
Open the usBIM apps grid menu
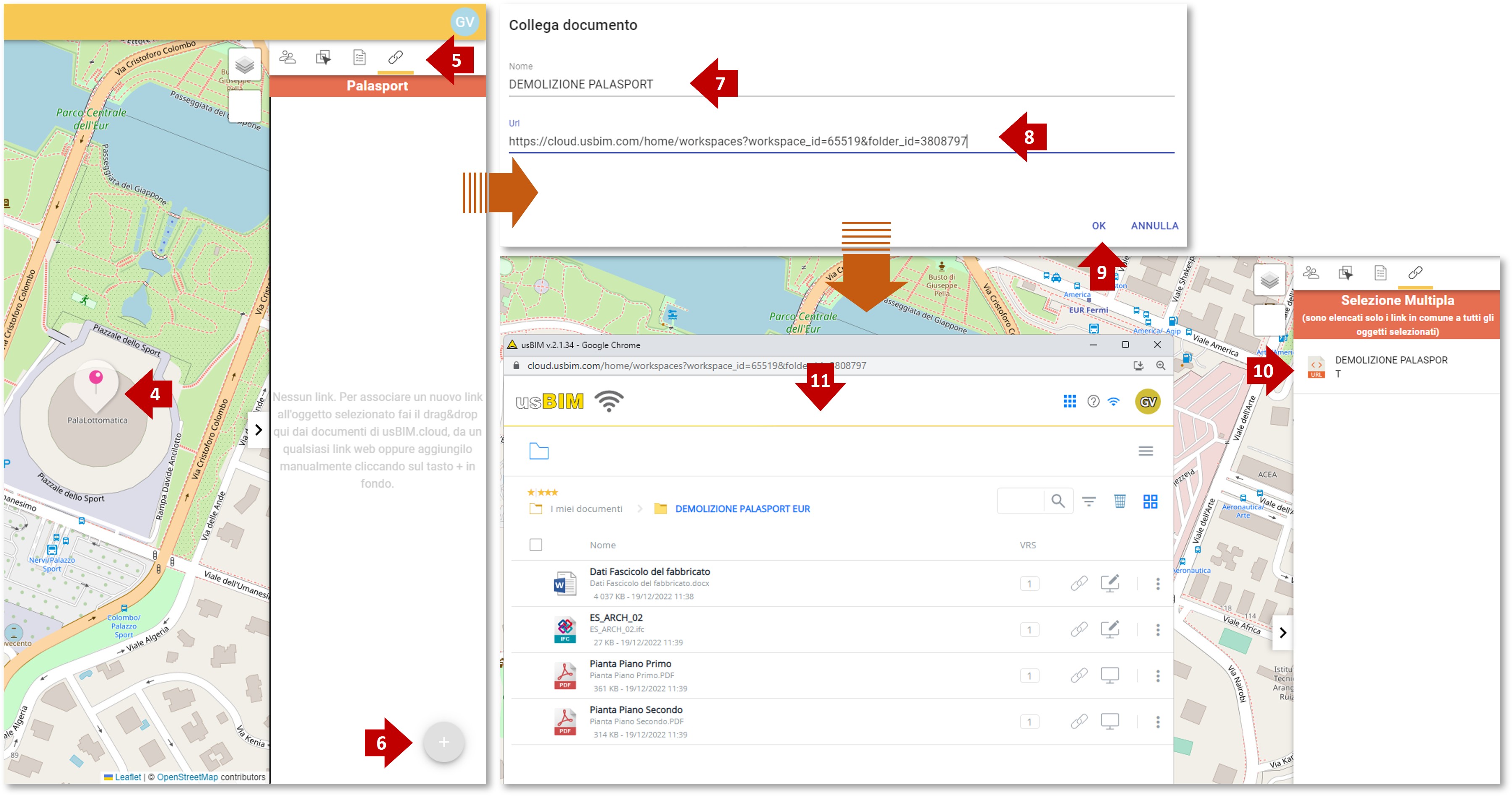(x=1069, y=402)
